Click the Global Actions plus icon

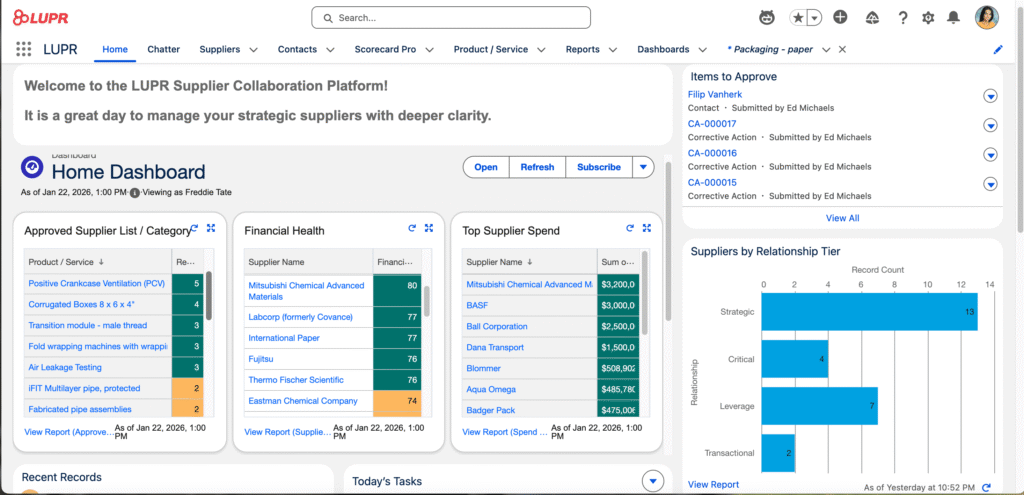[x=840, y=18]
